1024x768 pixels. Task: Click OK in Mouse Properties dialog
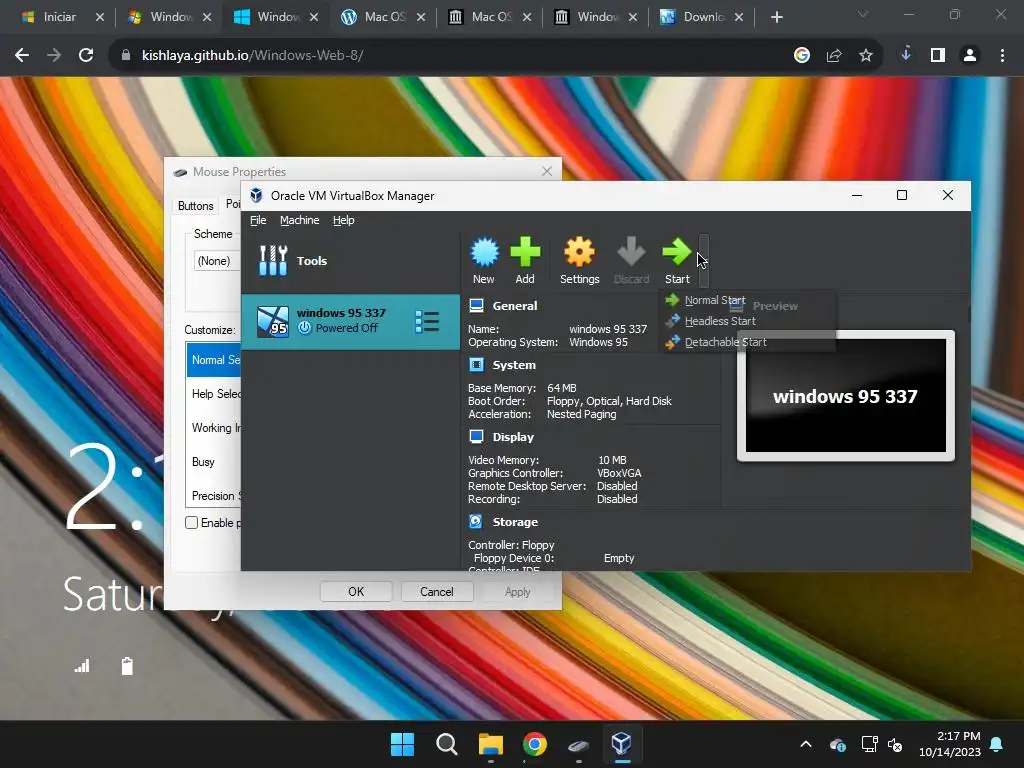point(356,592)
